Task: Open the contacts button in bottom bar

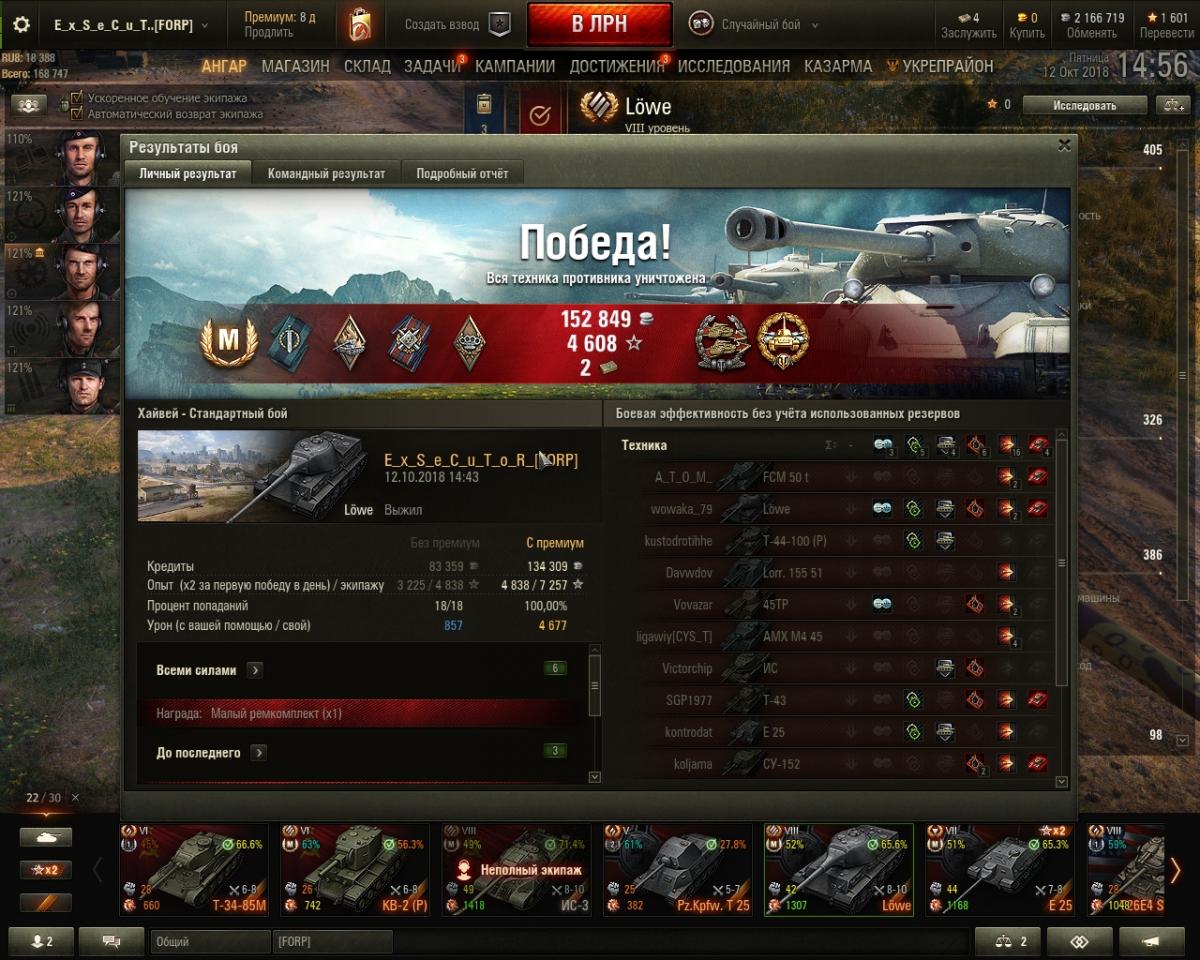Action: coord(42,942)
